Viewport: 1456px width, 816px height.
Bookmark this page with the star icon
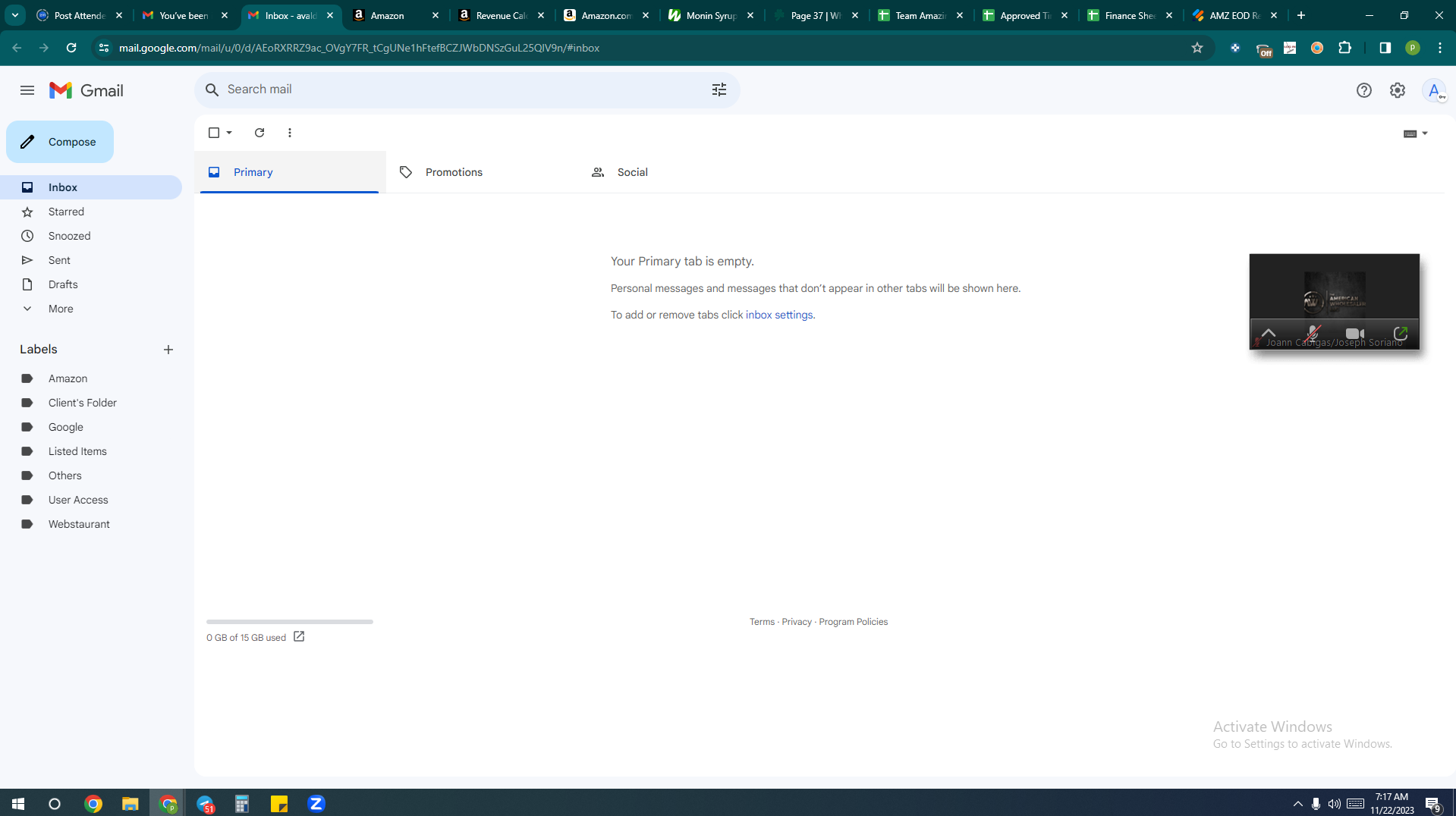[1197, 48]
